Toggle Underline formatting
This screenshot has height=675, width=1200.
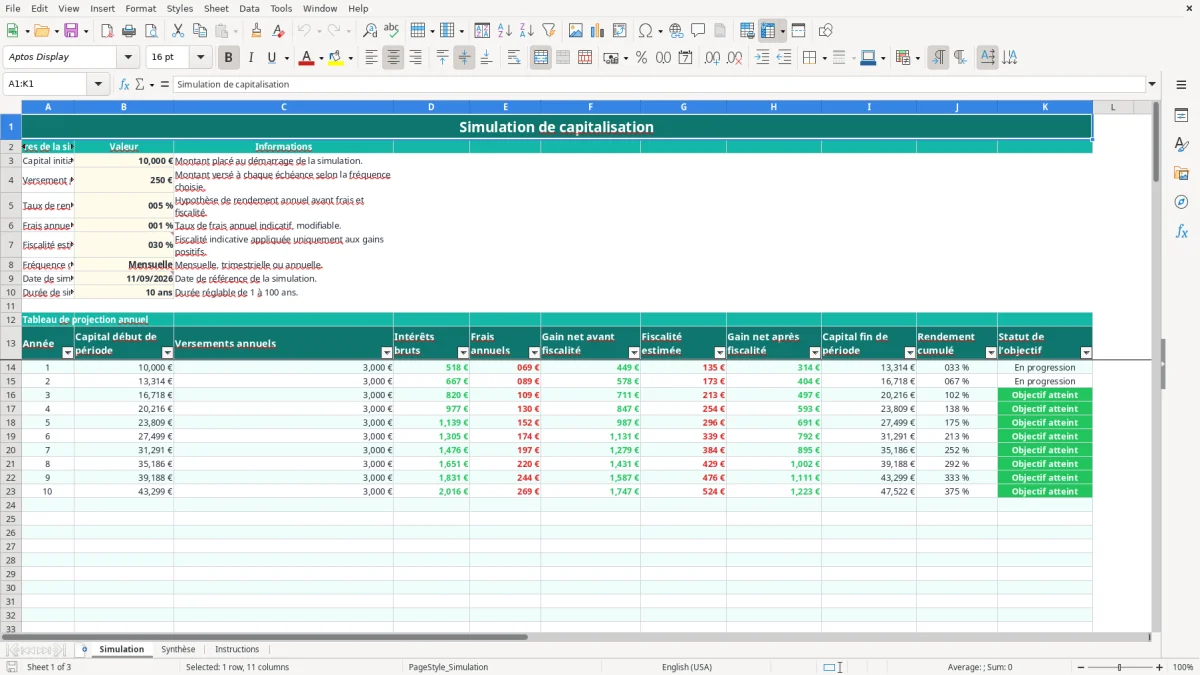[x=271, y=58]
